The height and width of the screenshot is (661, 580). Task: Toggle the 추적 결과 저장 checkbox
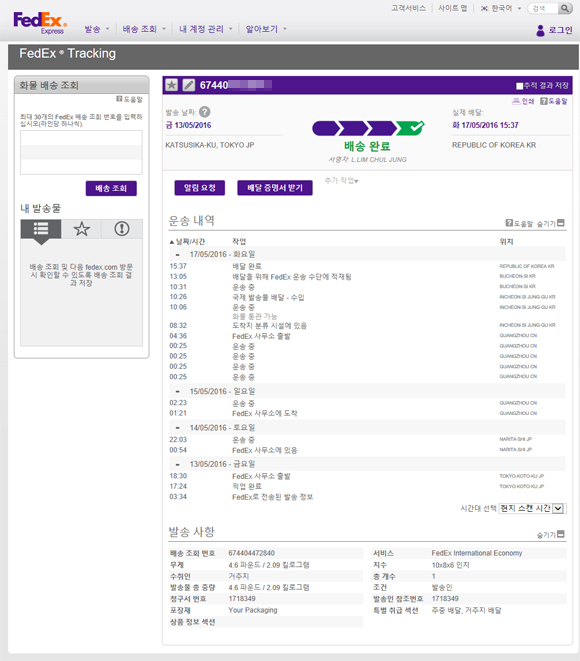tap(520, 86)
